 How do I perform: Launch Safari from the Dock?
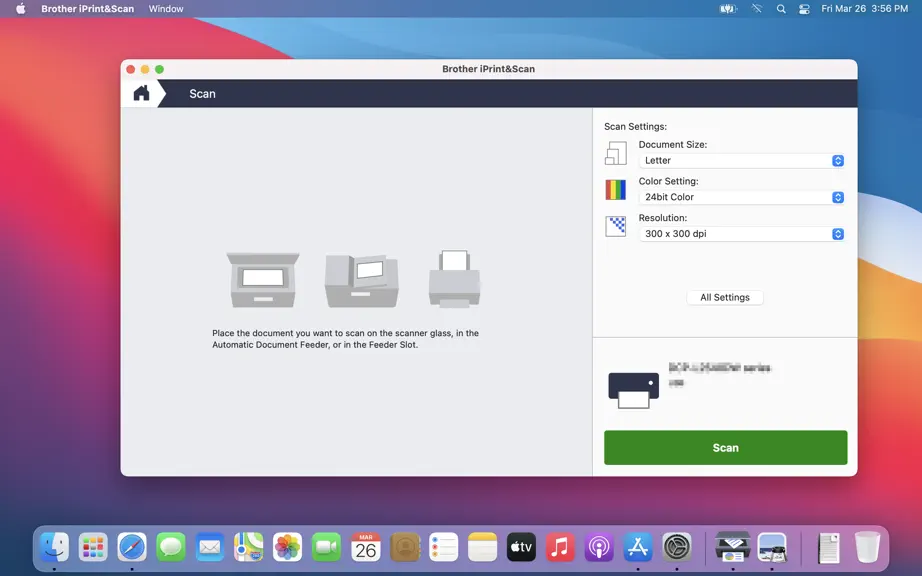[132, 547]
